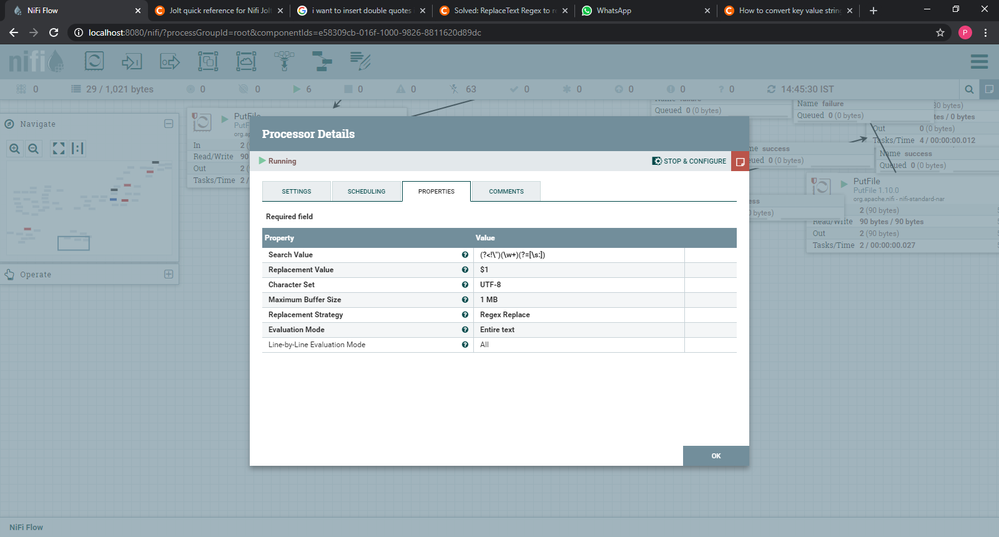Select the Output Port toolbar icon
This screenshot has width=999, height=537.
(x=169, y=61)
